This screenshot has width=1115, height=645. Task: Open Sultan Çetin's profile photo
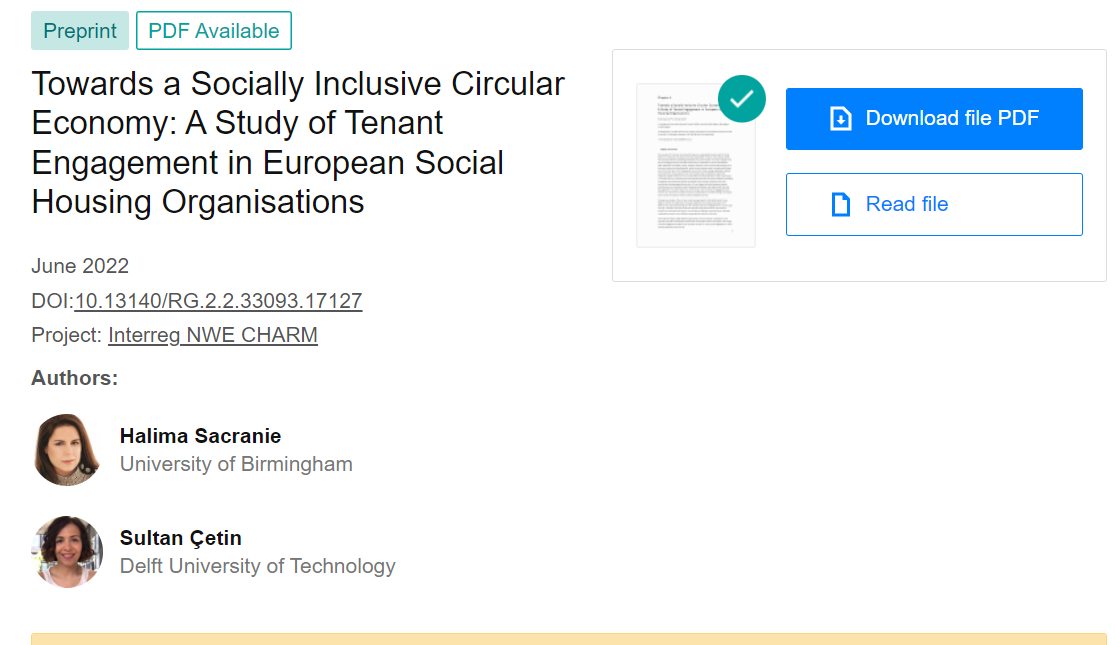point(67,551)
